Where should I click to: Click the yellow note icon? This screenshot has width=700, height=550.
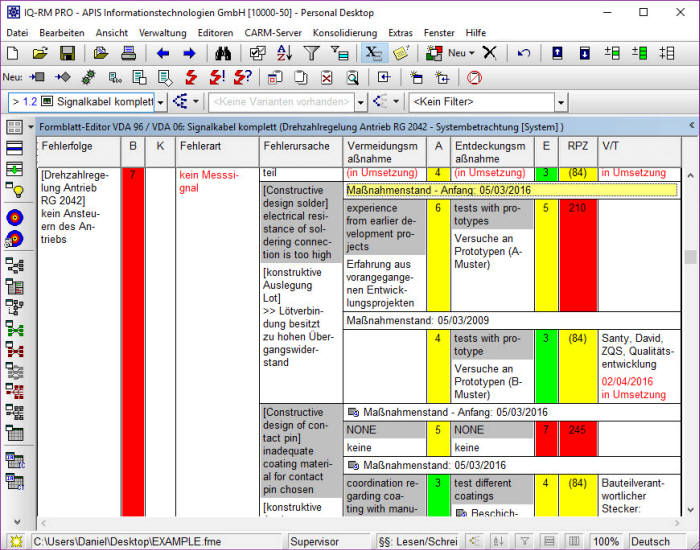click(x=401, y=54)
